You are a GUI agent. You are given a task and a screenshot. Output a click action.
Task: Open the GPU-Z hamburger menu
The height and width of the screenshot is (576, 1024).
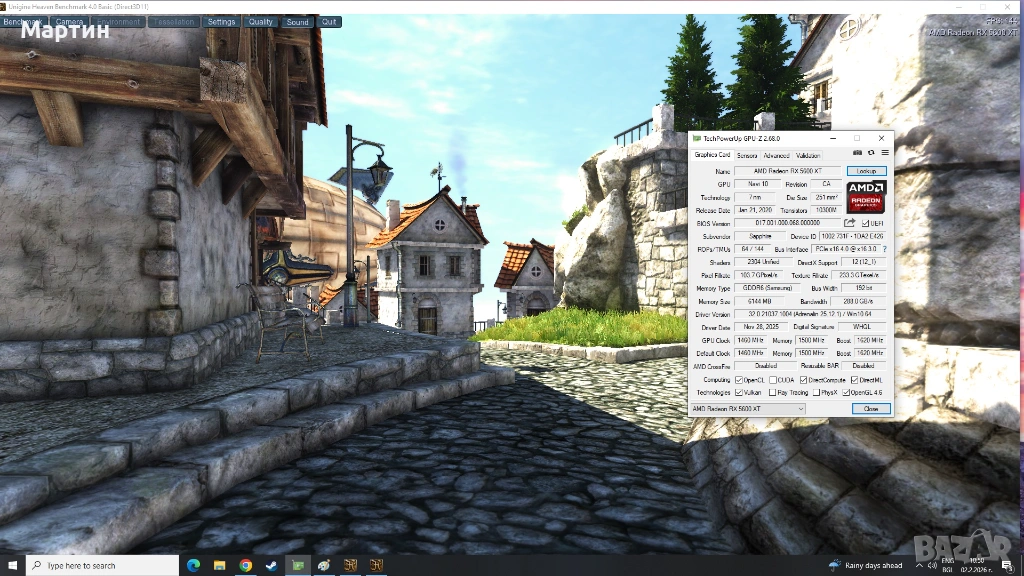coord(885,153)
